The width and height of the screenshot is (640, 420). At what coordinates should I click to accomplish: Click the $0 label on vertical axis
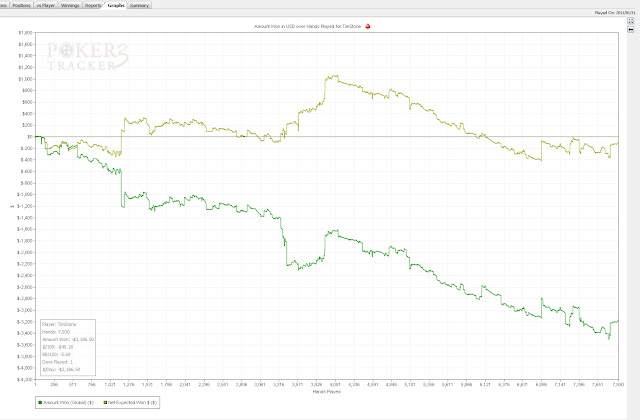30,137
